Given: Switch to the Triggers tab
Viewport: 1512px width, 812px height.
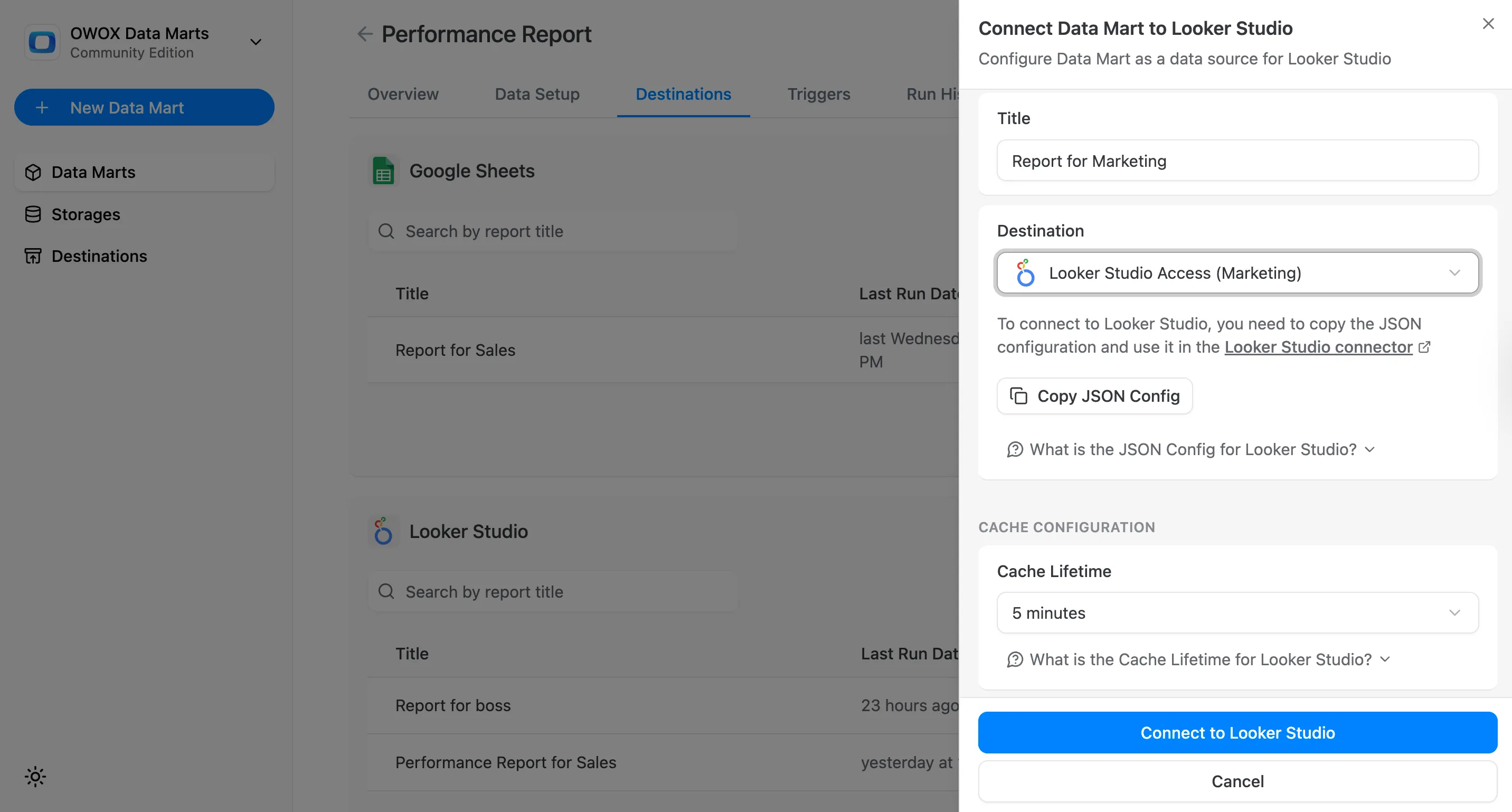Looking at the screenshot, I should click(x=819, y=94).
